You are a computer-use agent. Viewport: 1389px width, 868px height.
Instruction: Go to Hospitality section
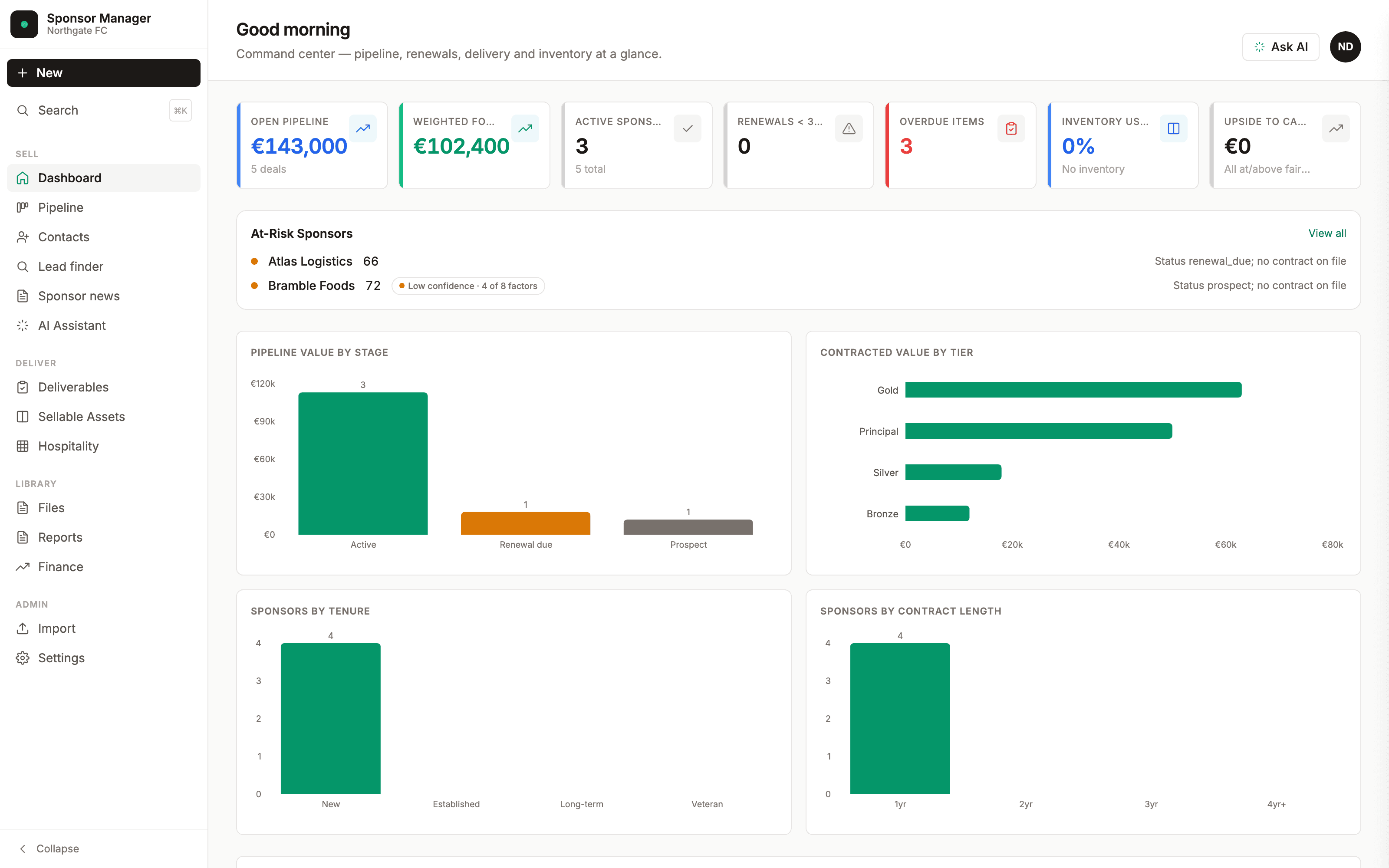(x=103, y=446)
